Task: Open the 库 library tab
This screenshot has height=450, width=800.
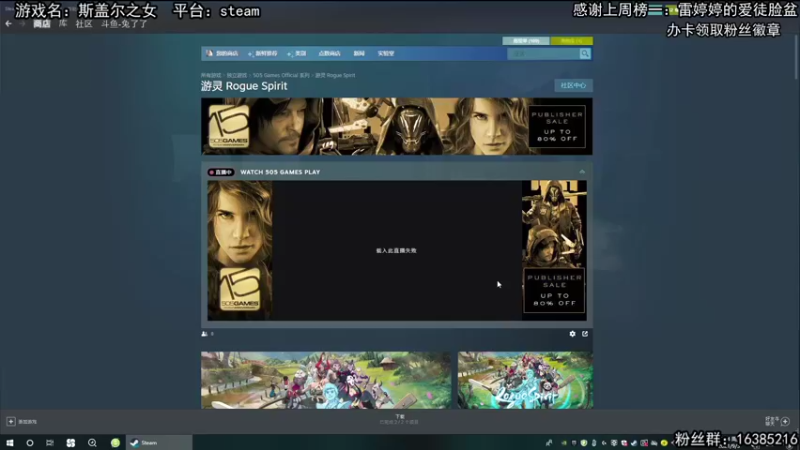Action: 63,23
